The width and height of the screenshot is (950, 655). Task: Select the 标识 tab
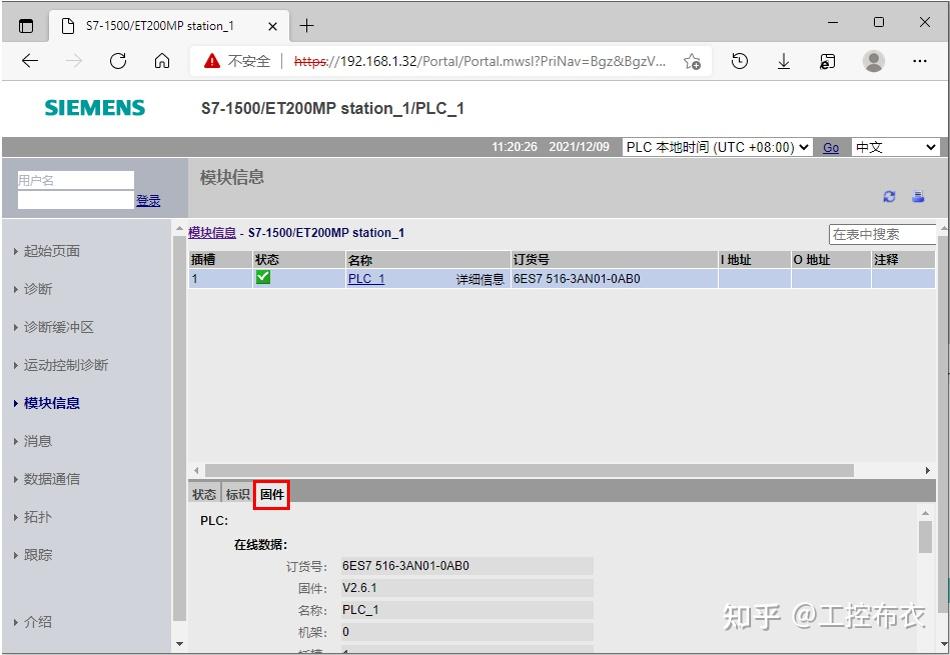[236, 493]
